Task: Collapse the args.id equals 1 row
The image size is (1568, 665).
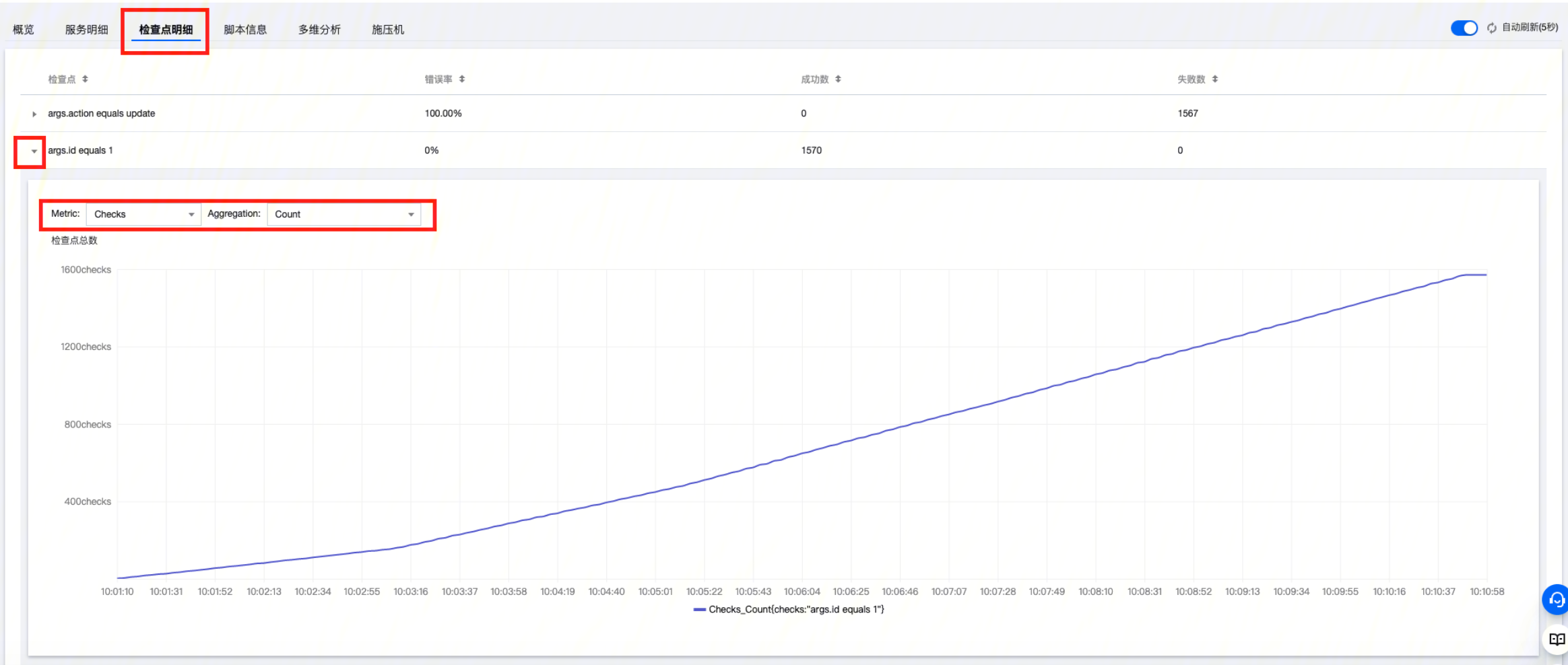Action: [x=34, y=151]
